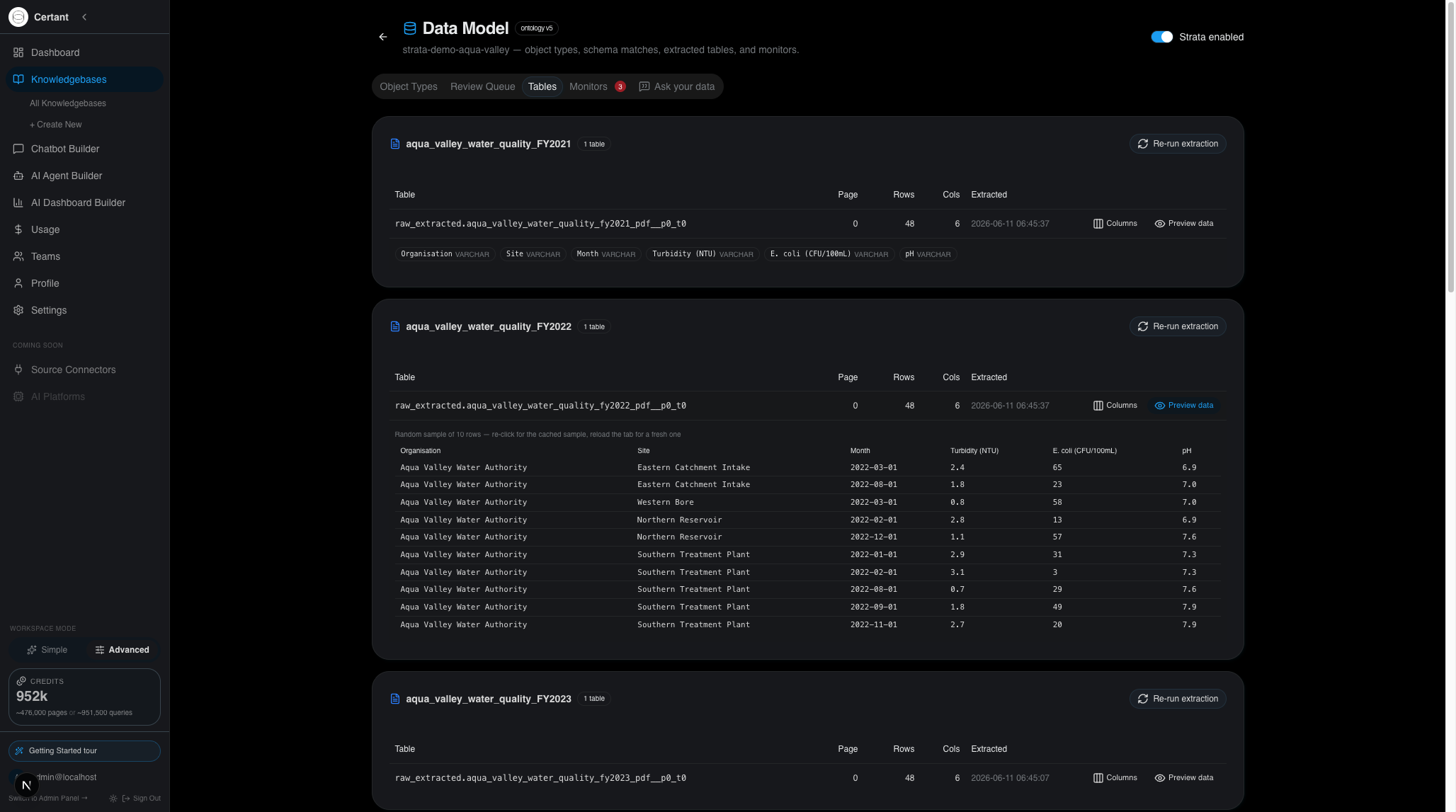Collapse the sidebar with the chevron arrow
The image size is (1456, 812).
pyautogui.click(x=84, y=17)
